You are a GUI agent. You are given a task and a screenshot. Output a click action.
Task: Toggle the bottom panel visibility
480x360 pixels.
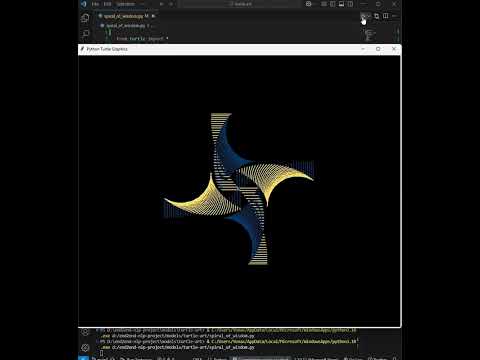click(x=341, y=4)
